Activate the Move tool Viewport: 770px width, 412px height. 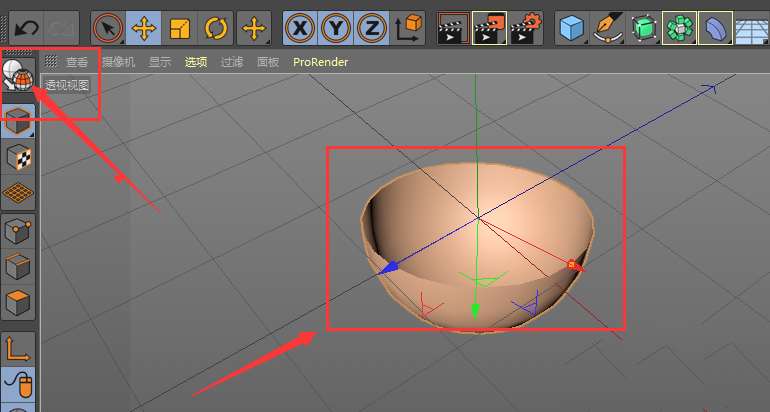(x=143, y=28)
